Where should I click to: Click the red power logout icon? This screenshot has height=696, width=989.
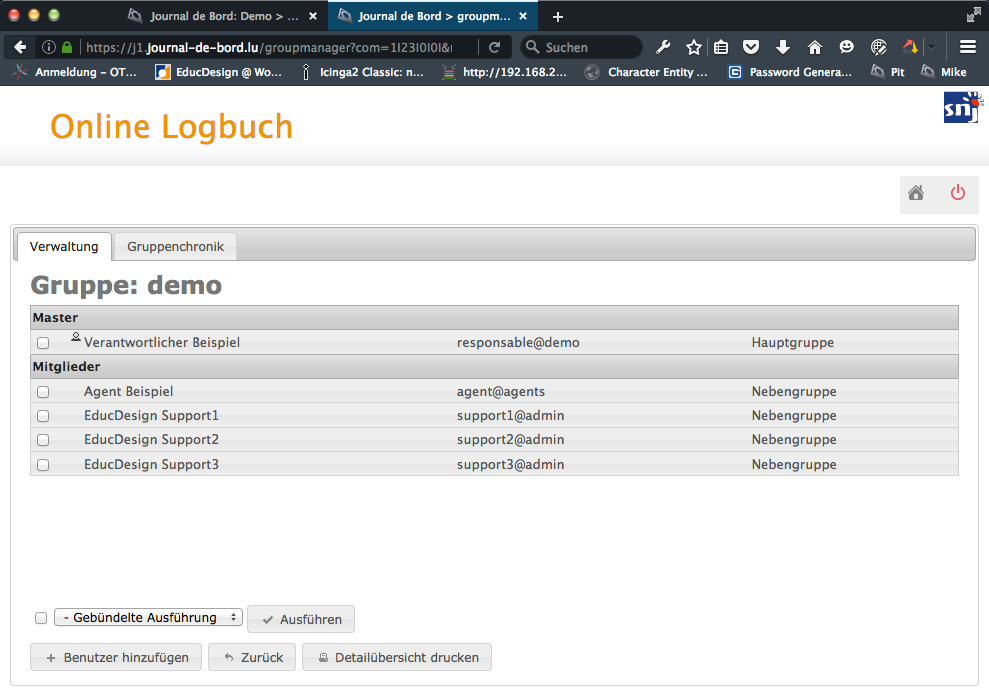click(x=958, y=193)
